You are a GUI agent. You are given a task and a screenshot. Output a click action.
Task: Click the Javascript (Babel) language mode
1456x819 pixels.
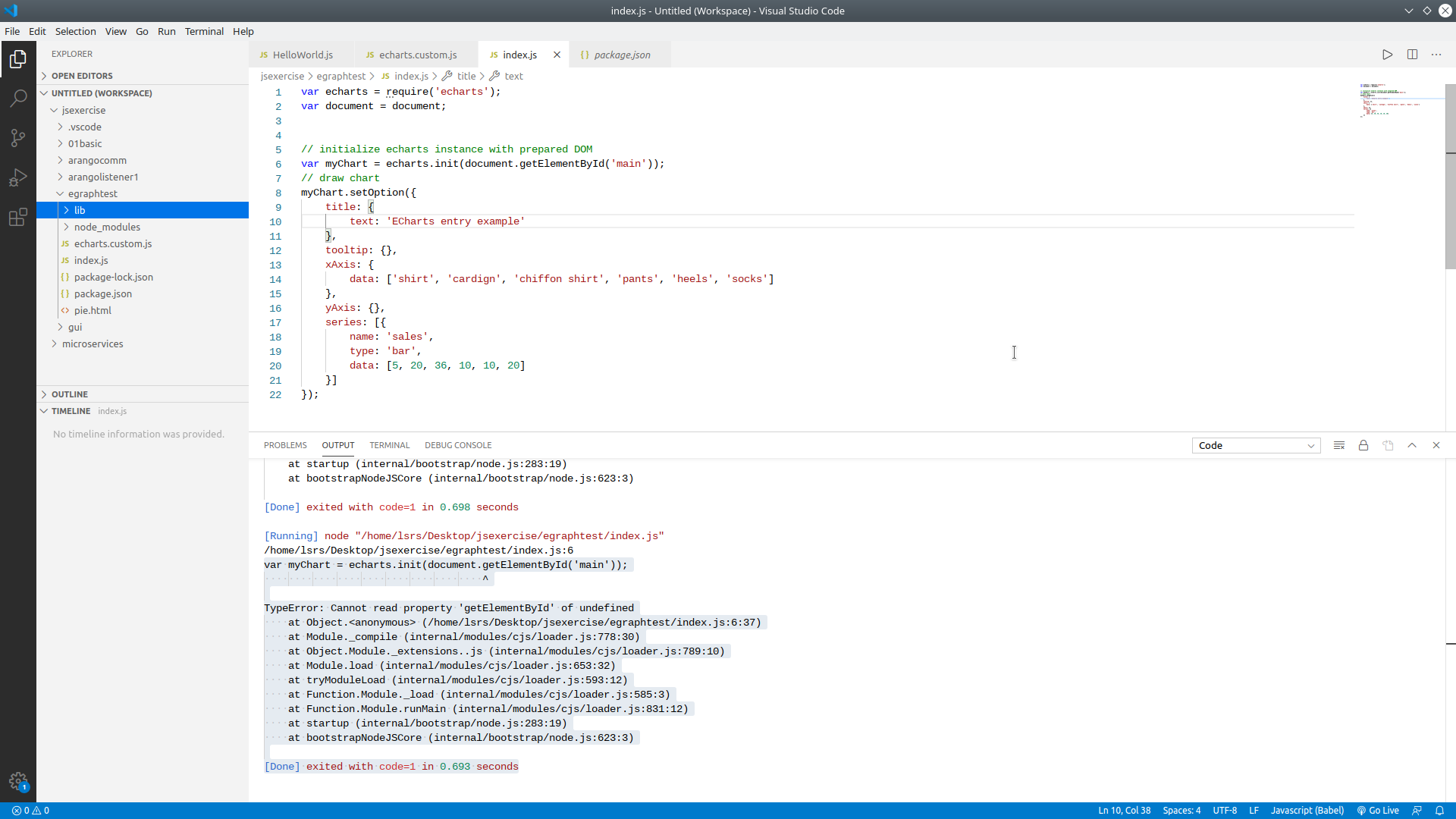pyautogui.click(x=1307, y=810)
